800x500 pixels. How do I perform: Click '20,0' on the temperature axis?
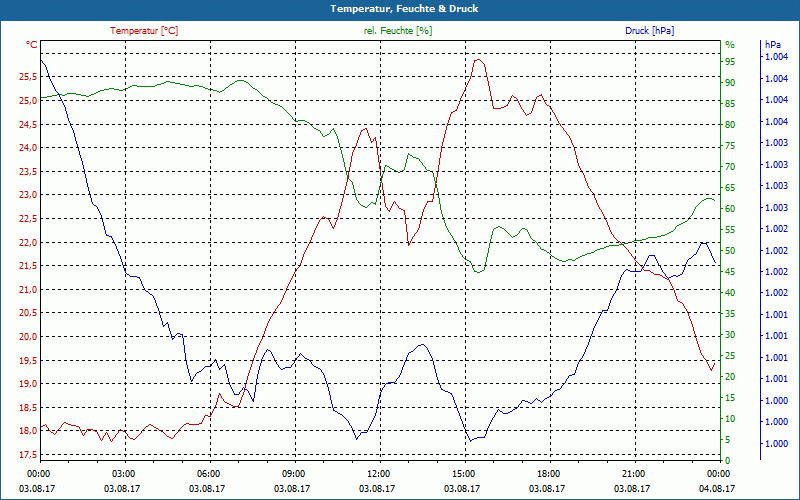click(28, 337)
